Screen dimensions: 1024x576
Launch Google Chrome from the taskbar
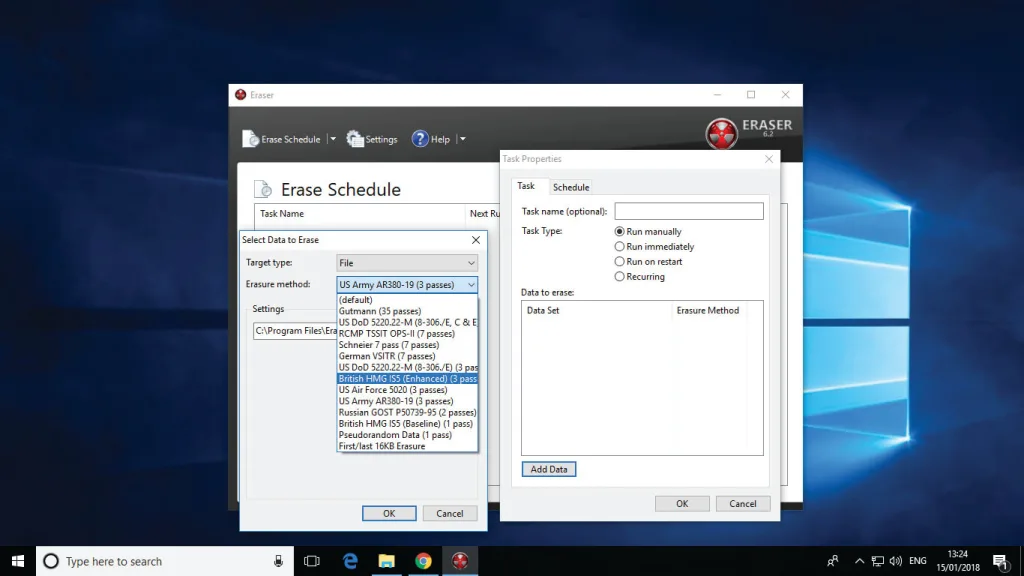423,561
